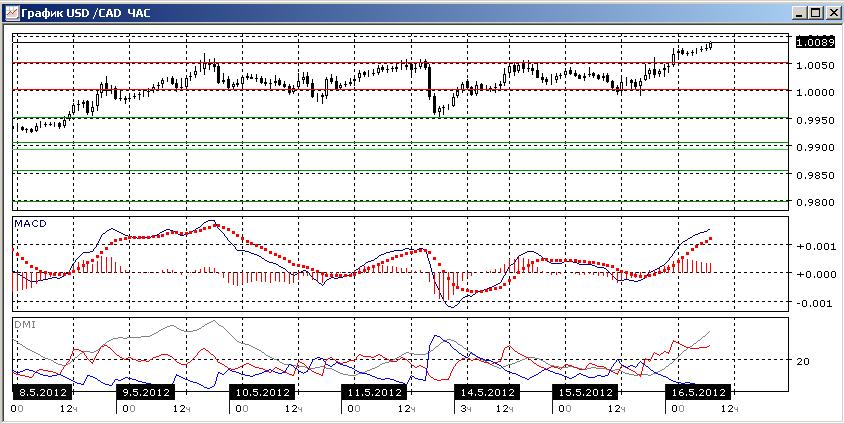Click the 1.0000 price axis label
The height and width of the screenshot is (424, 844).
814,93
